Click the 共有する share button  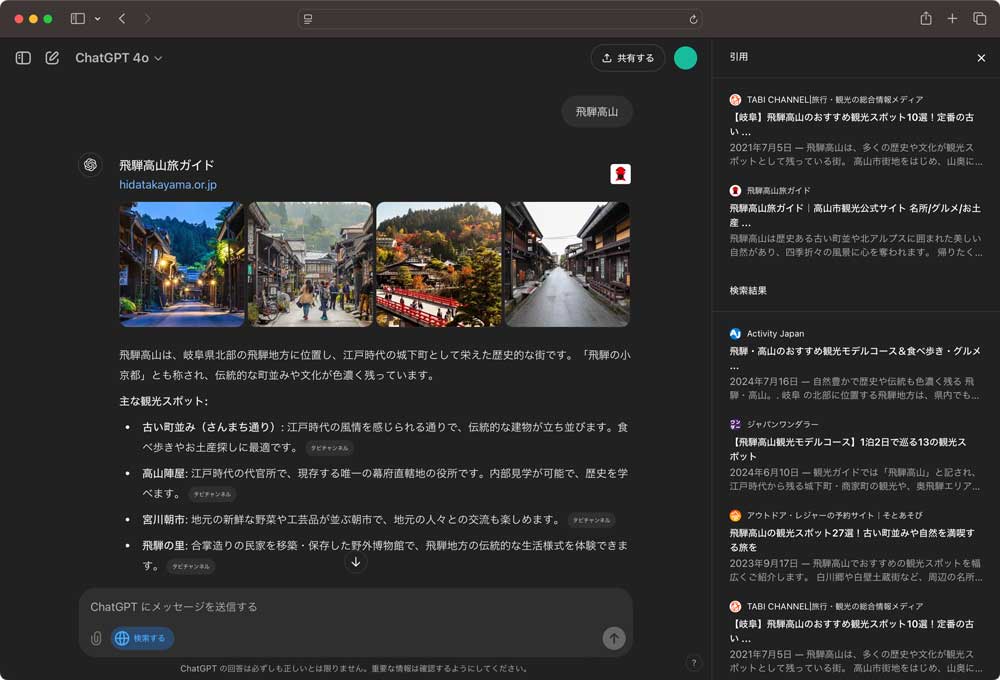point(628,58)
